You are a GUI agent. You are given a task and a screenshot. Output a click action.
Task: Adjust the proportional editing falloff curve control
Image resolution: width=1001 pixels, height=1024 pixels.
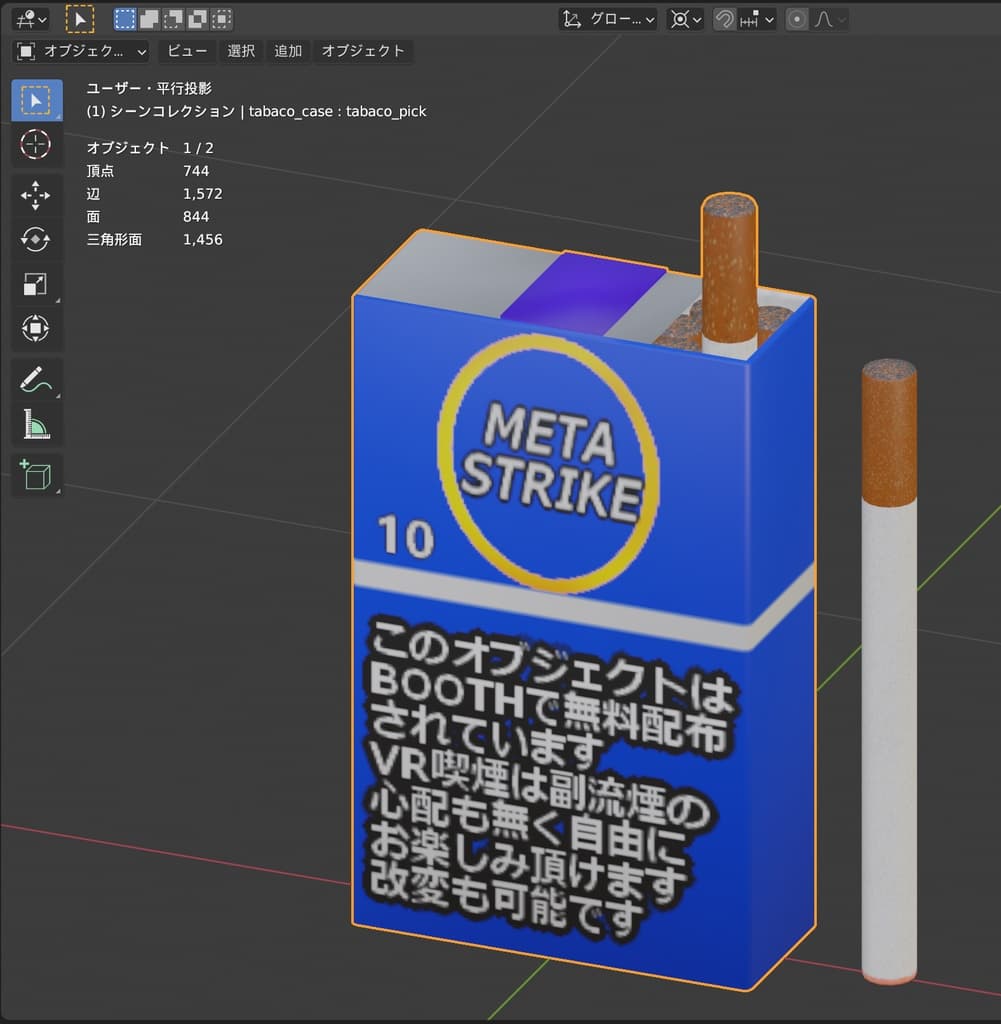tap(830, 18)
